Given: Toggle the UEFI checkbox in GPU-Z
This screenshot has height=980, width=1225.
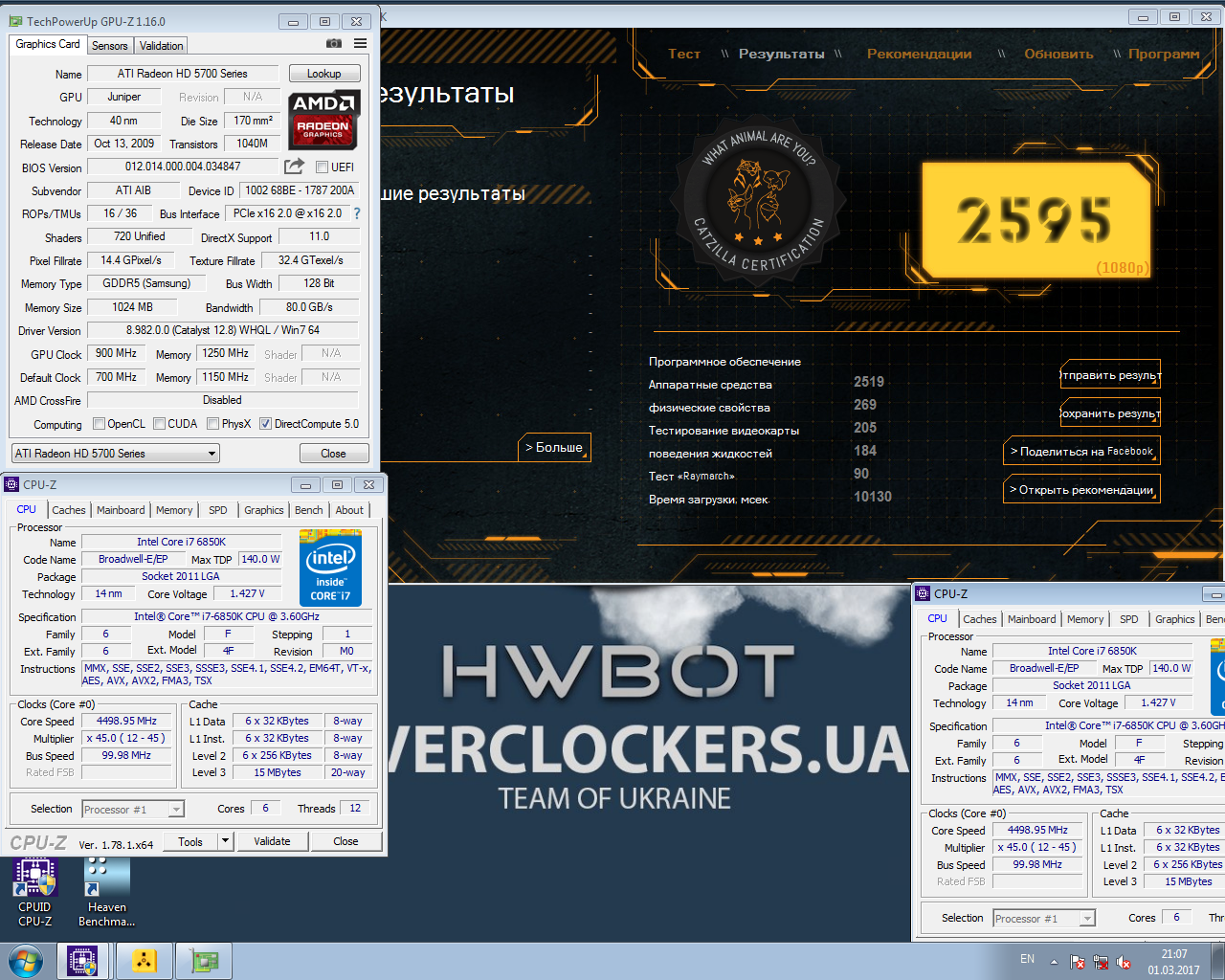Looking at the screenshot, I should coord(323,167).
